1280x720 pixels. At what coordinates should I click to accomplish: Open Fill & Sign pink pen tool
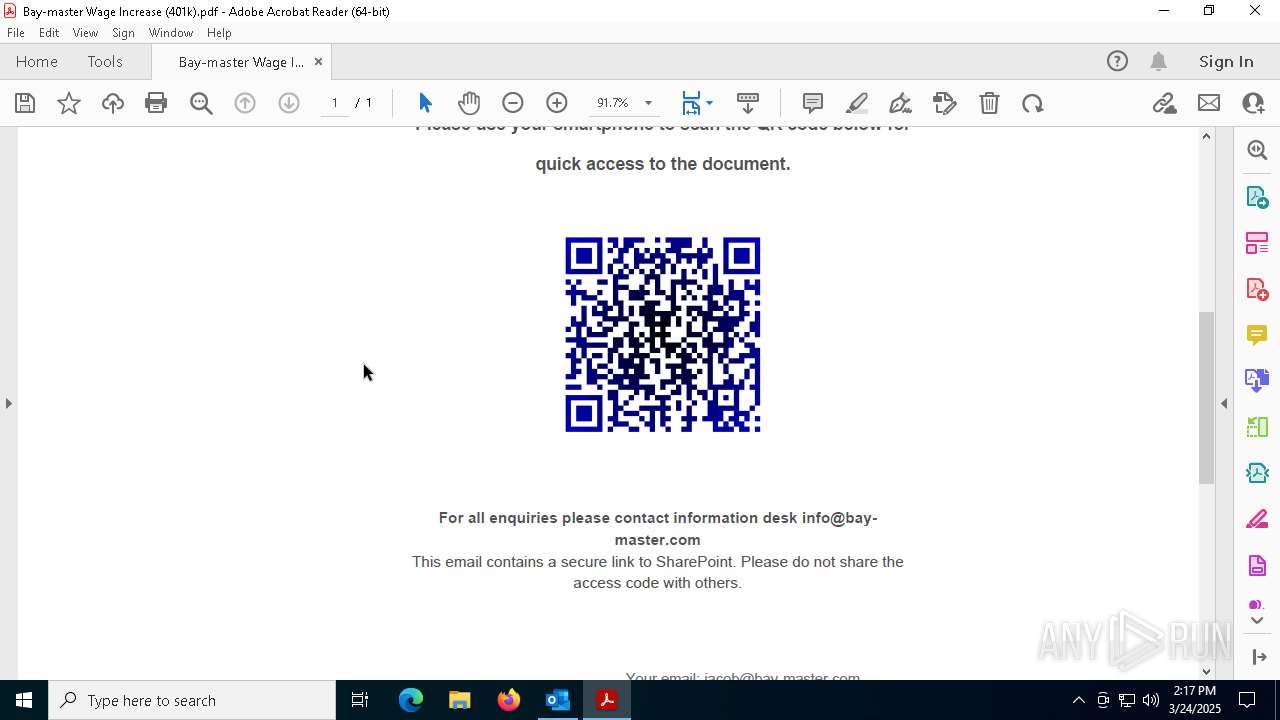1257,519
